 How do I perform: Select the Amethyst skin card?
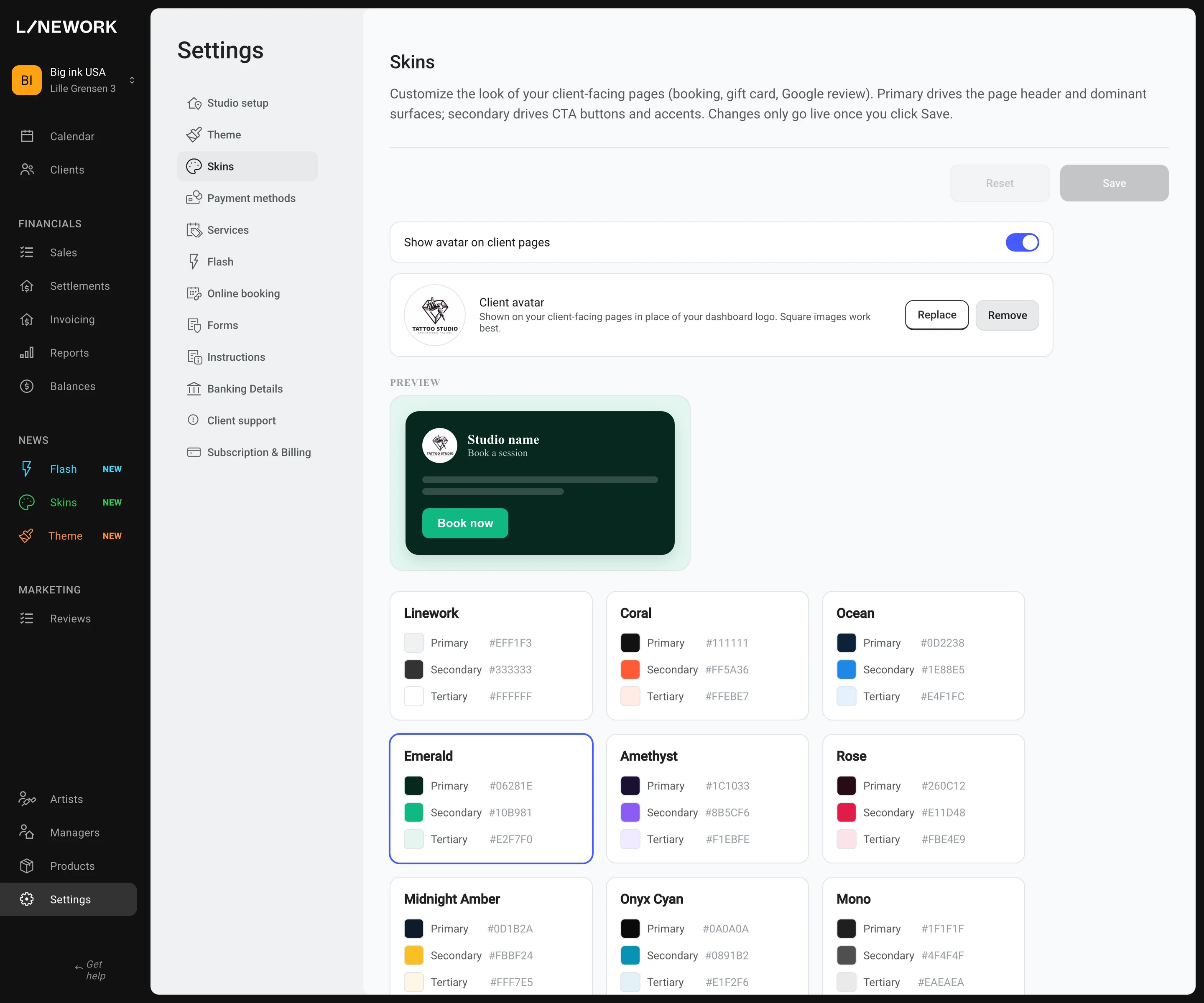(x=707, y=798)
